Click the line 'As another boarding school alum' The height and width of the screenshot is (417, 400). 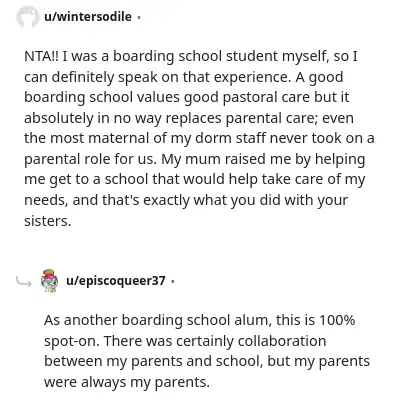tap(199, 320)
